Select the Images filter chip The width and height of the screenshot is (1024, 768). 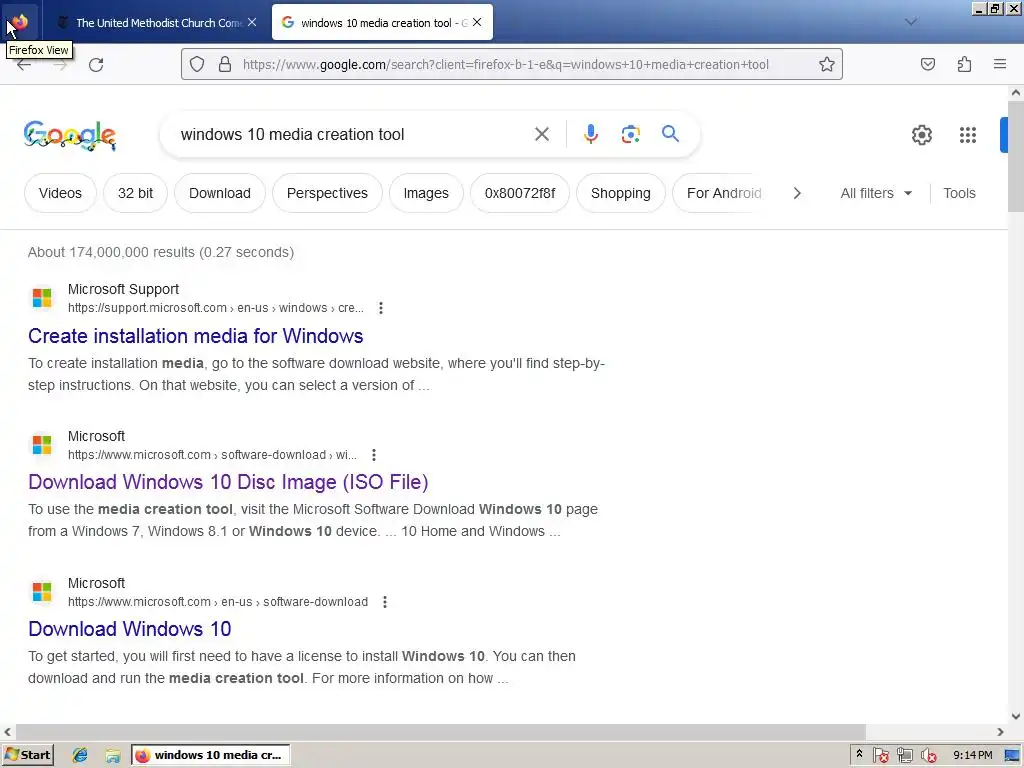426,193
